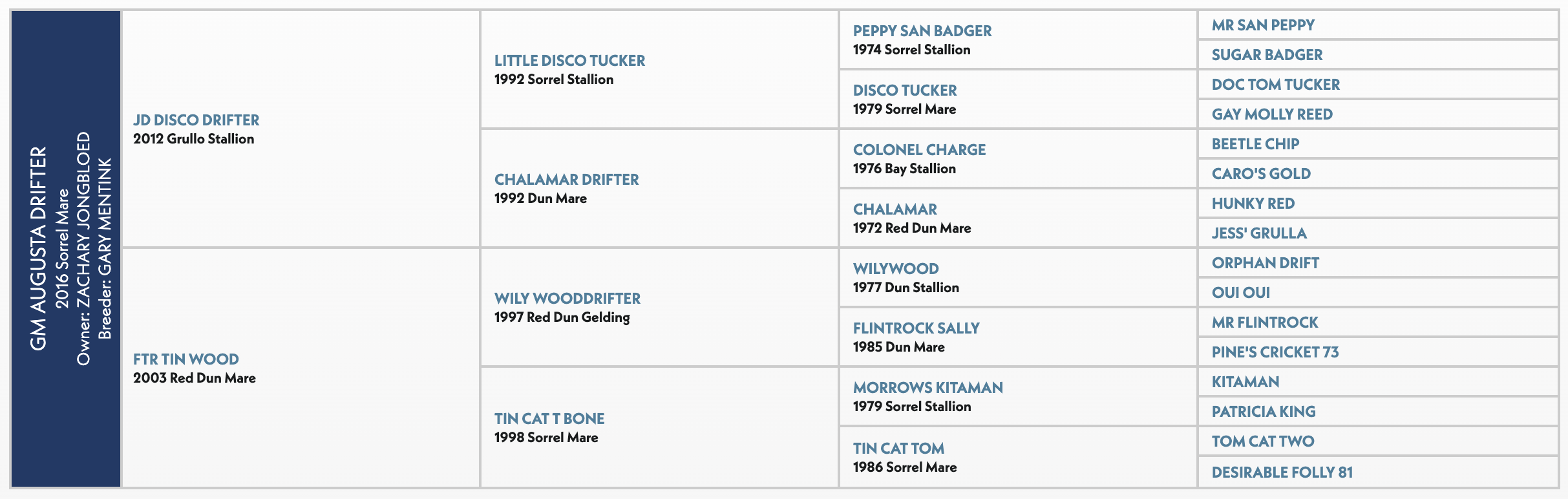Viewport: 1568px width, 499px height.
Task: Click the FTR TIN WOOD dam link
Action: 185,359
